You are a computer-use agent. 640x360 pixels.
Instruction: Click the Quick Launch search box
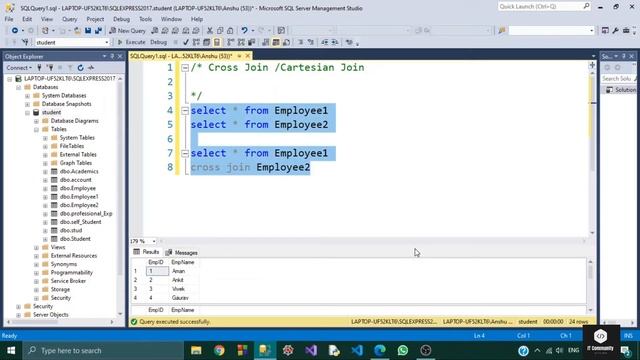click(x=544, y=7)
